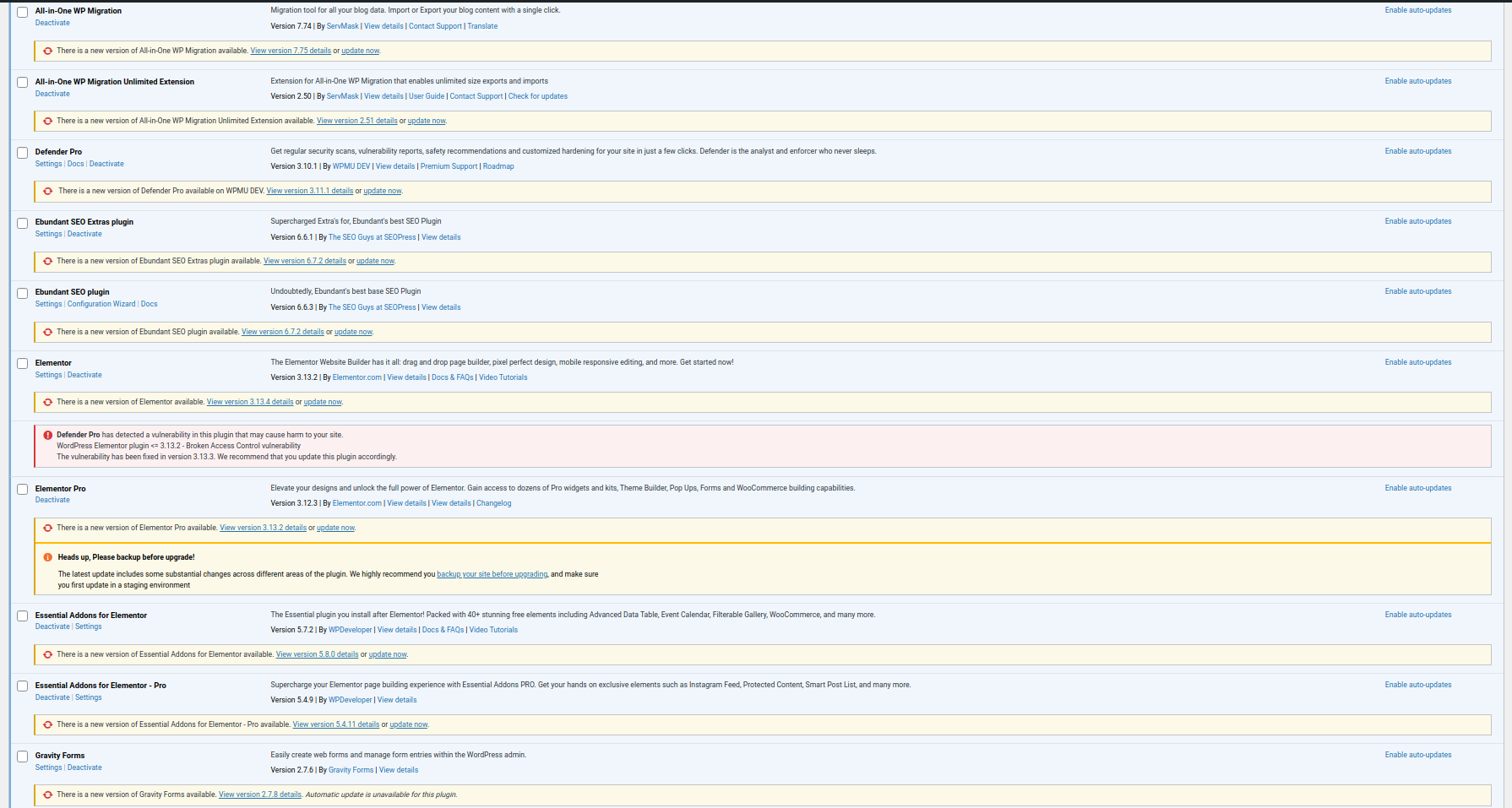View version 3.11.1 details for Defender Pro
The height and width of the screenshot is (808, 1512).
pos(309,191)
